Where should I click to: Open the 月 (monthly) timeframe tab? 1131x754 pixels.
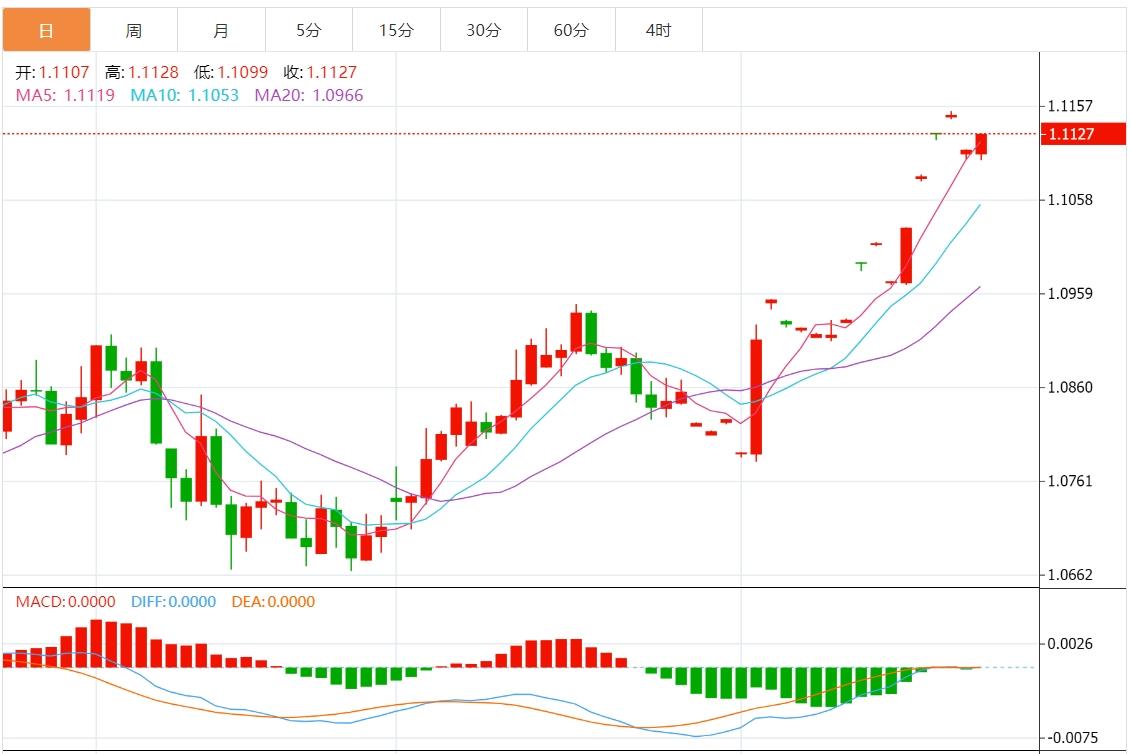[221, 31]
